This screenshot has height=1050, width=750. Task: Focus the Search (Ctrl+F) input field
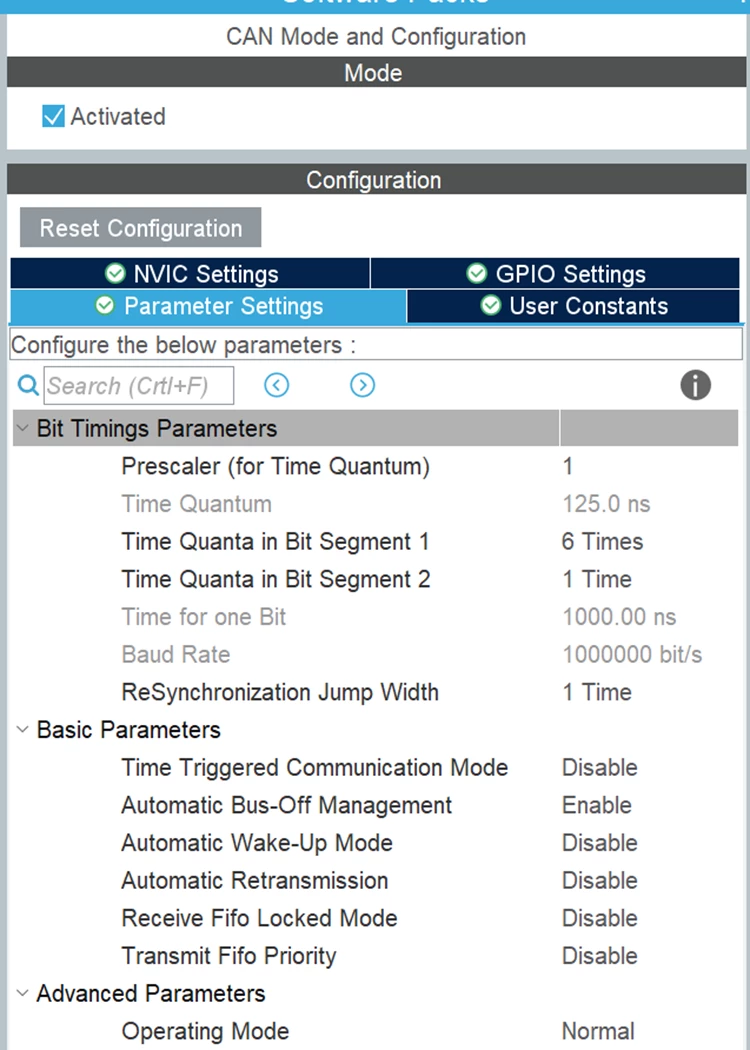139,386
